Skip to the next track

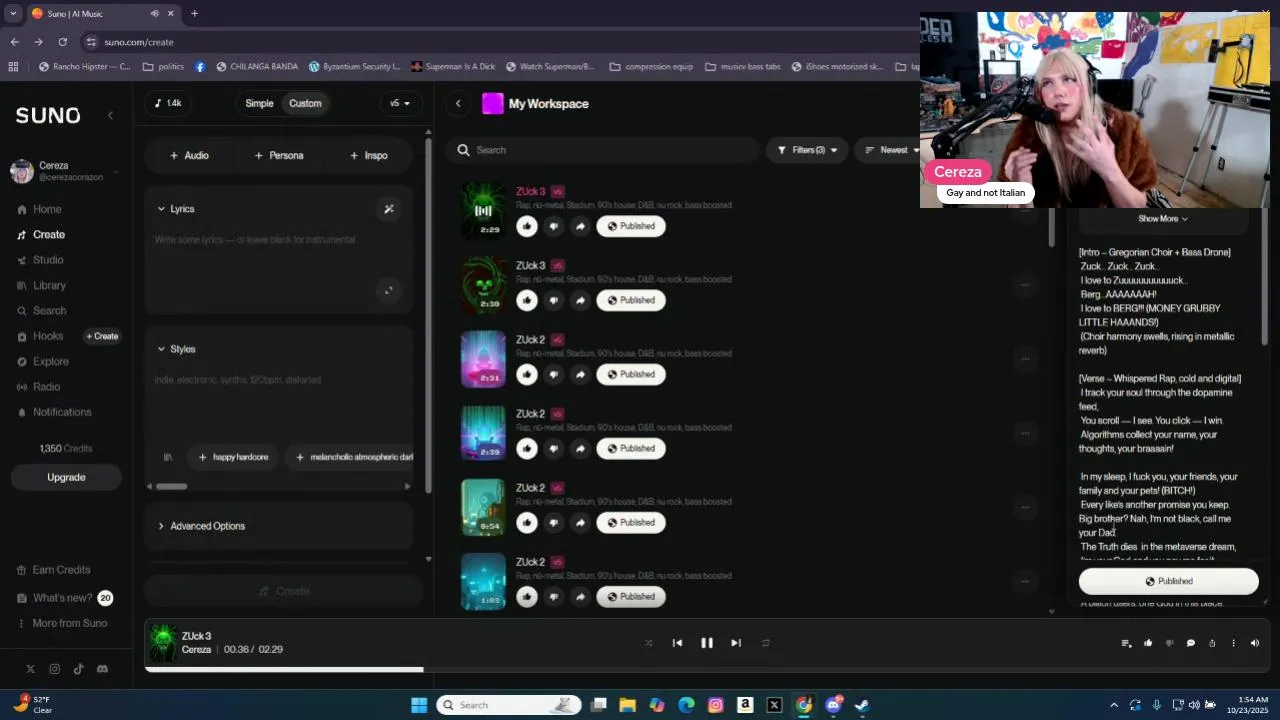[736, 643]
